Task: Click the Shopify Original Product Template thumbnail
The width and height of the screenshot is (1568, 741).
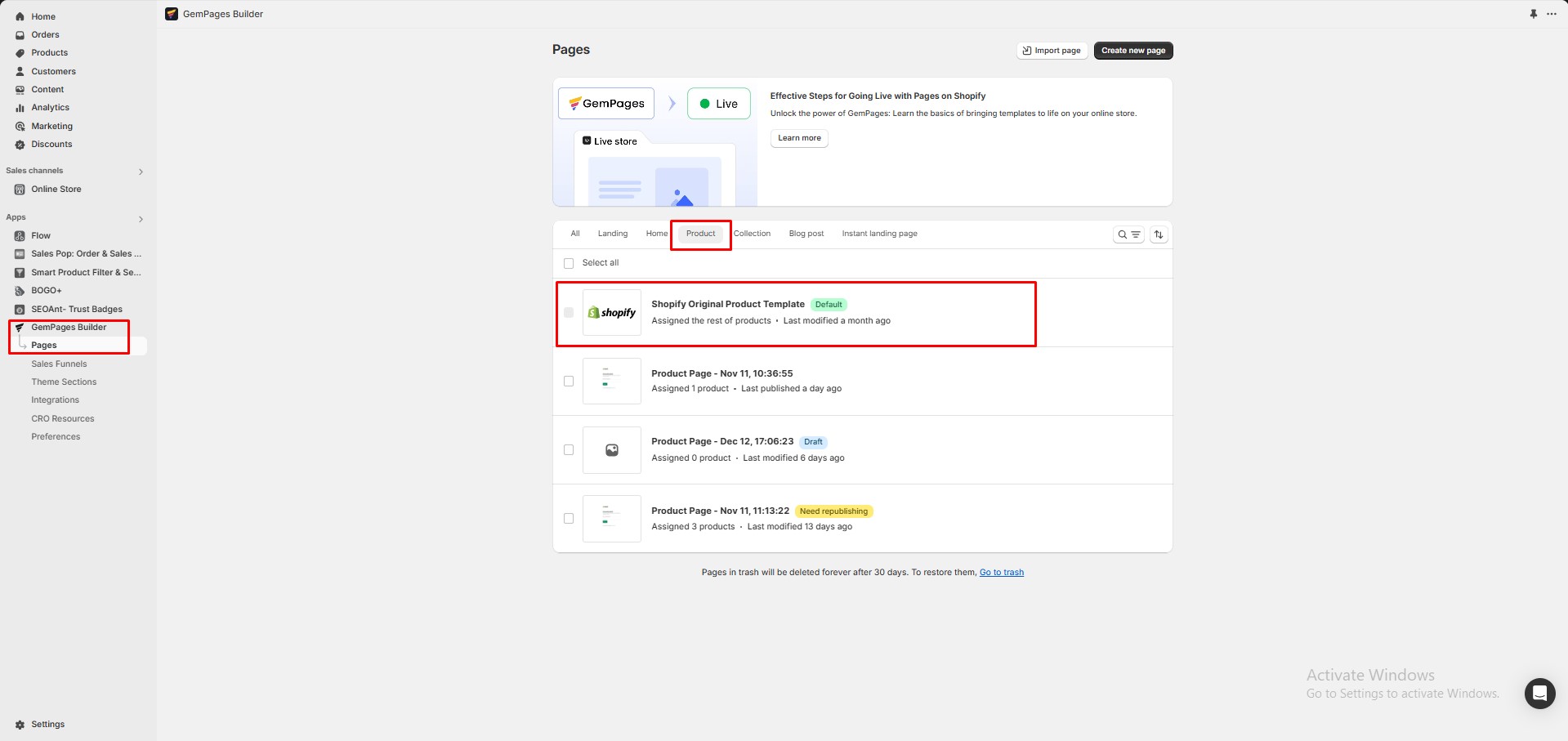Action: [x=611, y=312]
